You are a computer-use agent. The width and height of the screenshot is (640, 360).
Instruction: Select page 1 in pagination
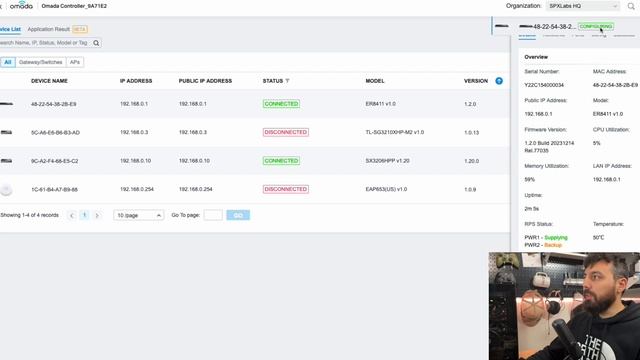(x=84, y=215)
